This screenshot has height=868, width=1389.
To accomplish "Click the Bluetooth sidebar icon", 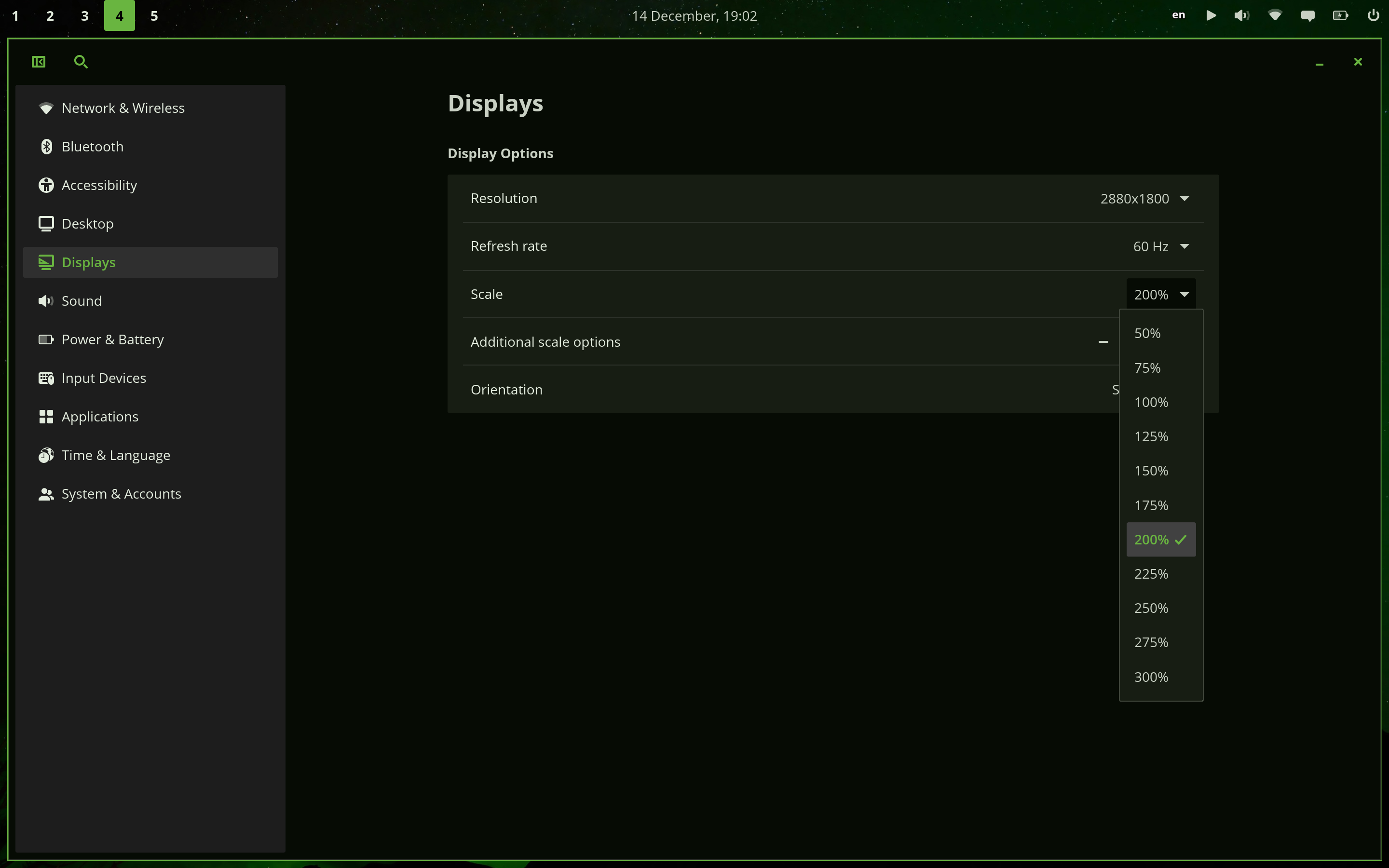I will 46,147.
